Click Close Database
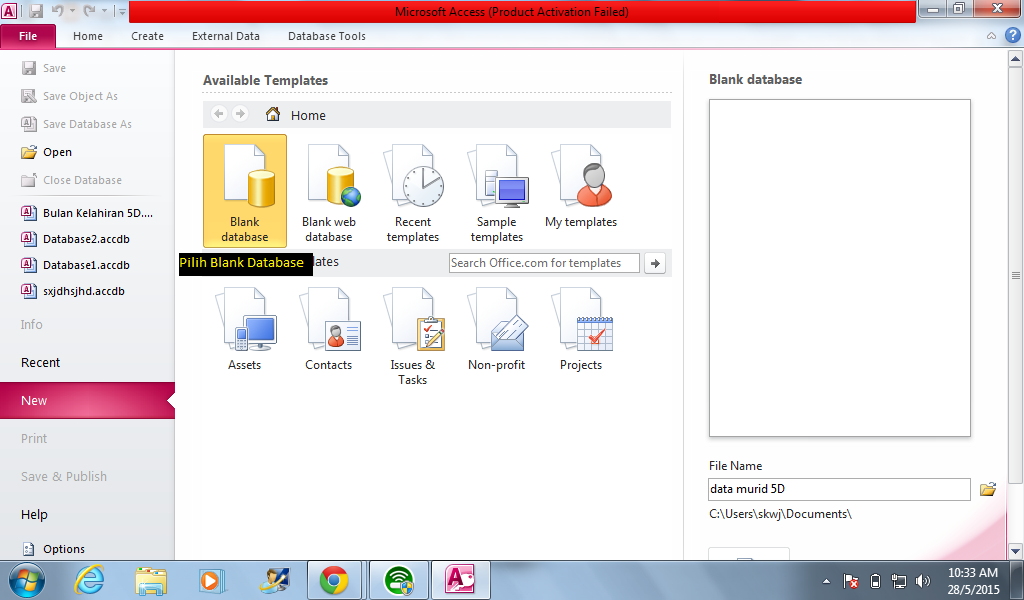Image resolution: width=1024 pixels, height=600 pixels. [71, 180]
